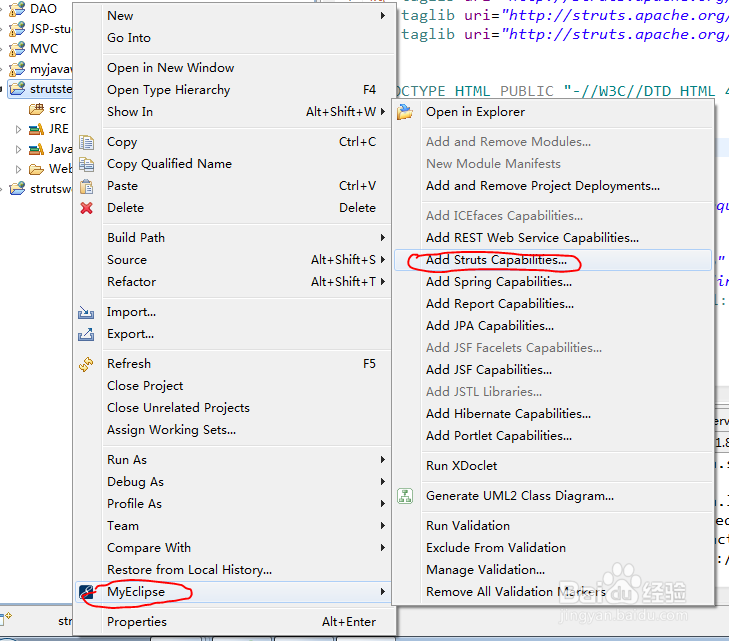This screenshot has width=729, height=641.
Task: Select Profile As entry
Action: pyautogui.click(x=234, y=504)
